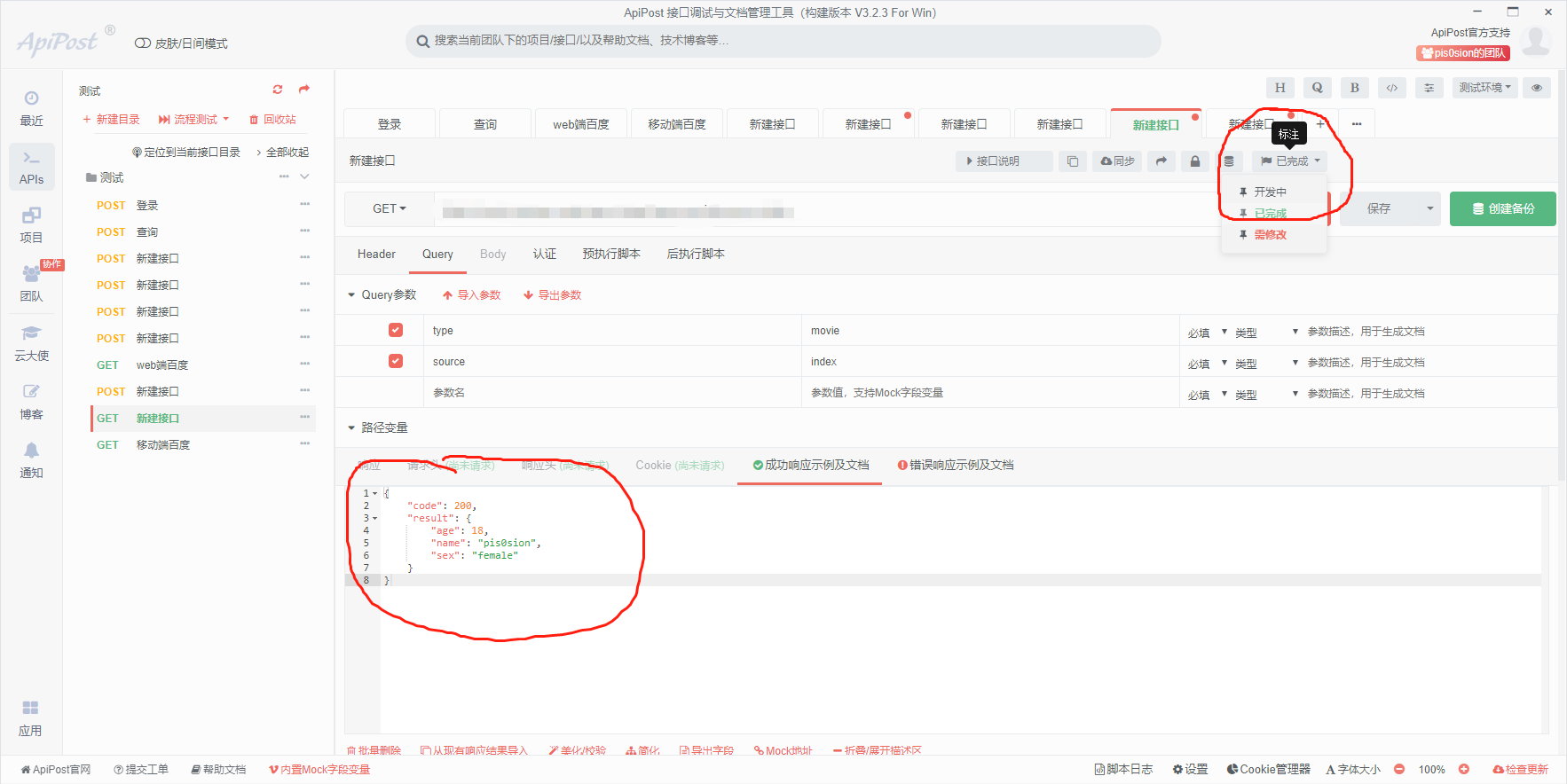Switch to the web端百度 request tab
This screenshot has height=784, width=1567.
tap(581, 124)
